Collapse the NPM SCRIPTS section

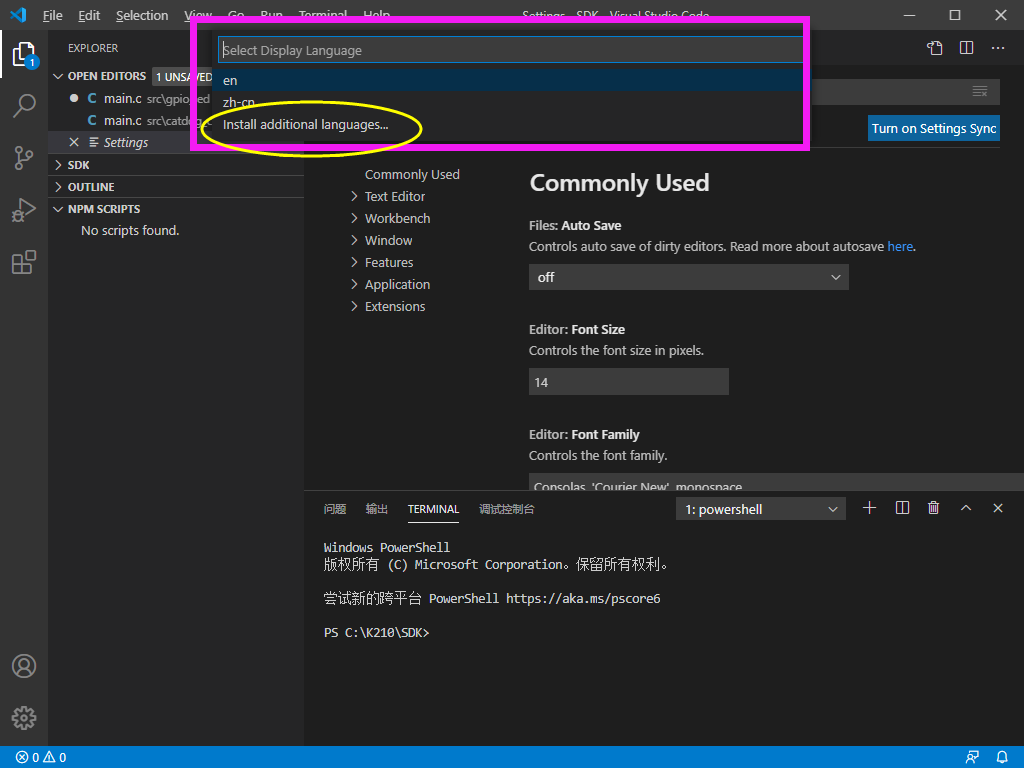click(x=58, y=209)
